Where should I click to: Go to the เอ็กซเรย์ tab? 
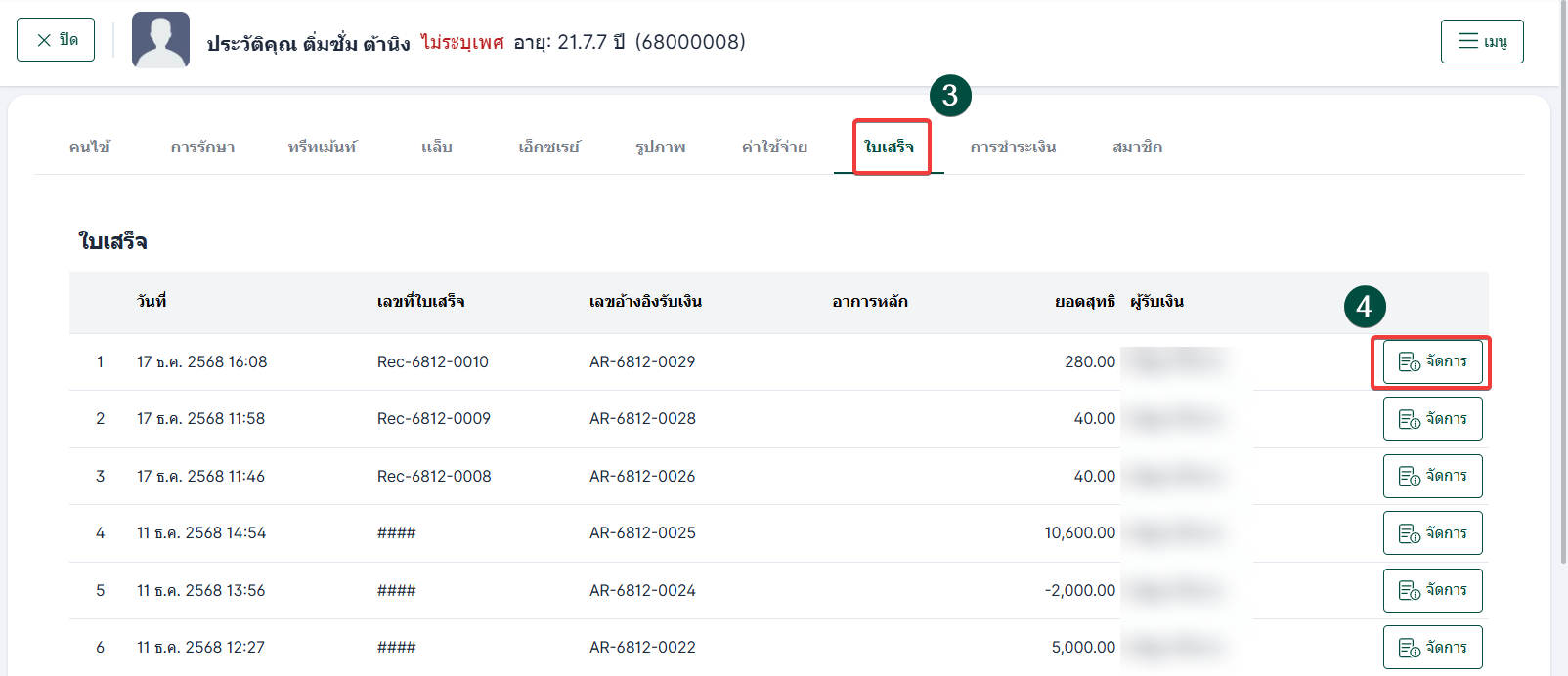click(548, 148)
